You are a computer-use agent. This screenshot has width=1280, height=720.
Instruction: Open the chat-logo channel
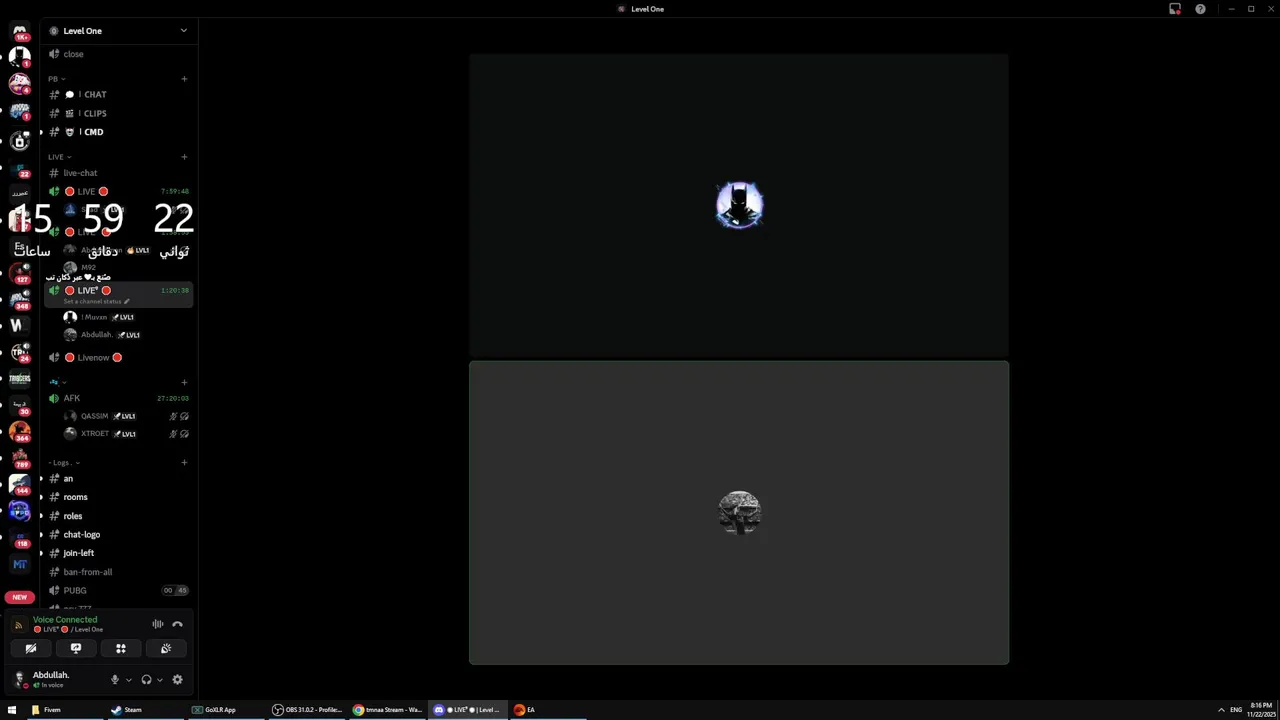coord(118,534)
